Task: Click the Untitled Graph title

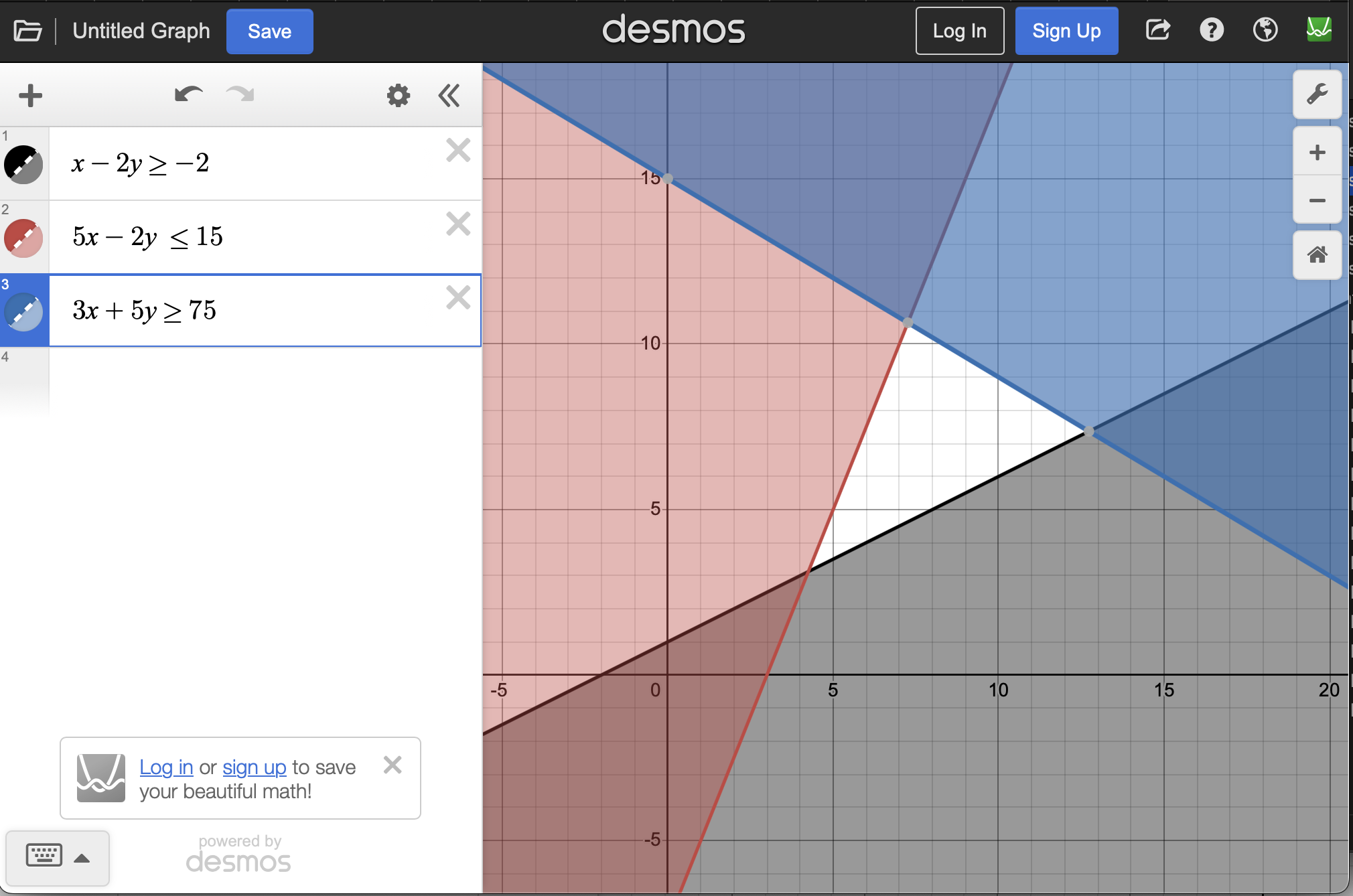Action: [141, 31]
